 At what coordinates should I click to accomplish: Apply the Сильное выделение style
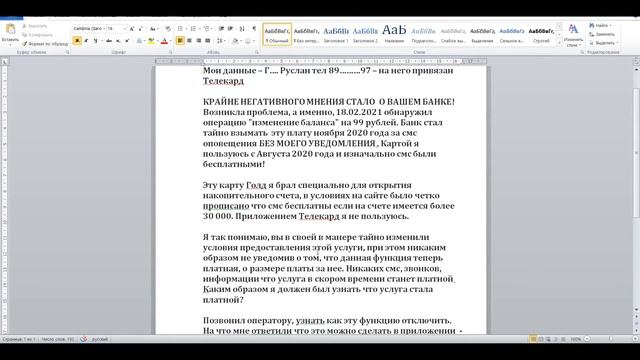click(512, 34)
